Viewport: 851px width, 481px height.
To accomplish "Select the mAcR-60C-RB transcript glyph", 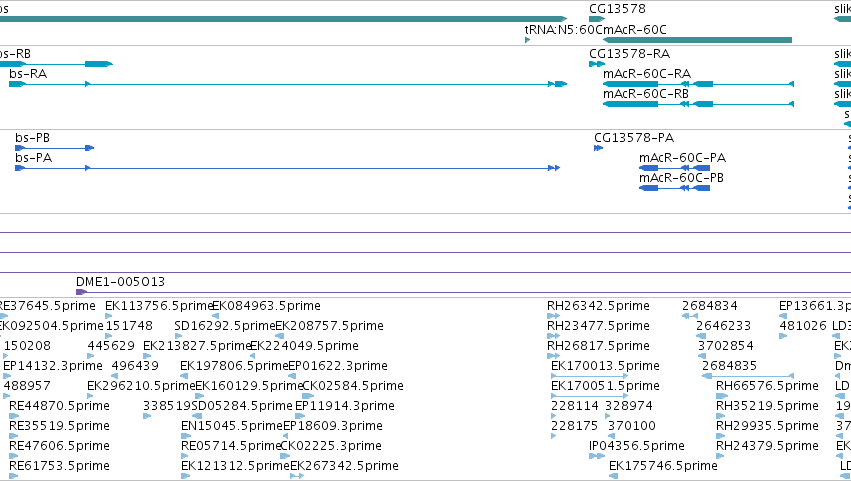I will pyautogui.click(x=698, y=104).
